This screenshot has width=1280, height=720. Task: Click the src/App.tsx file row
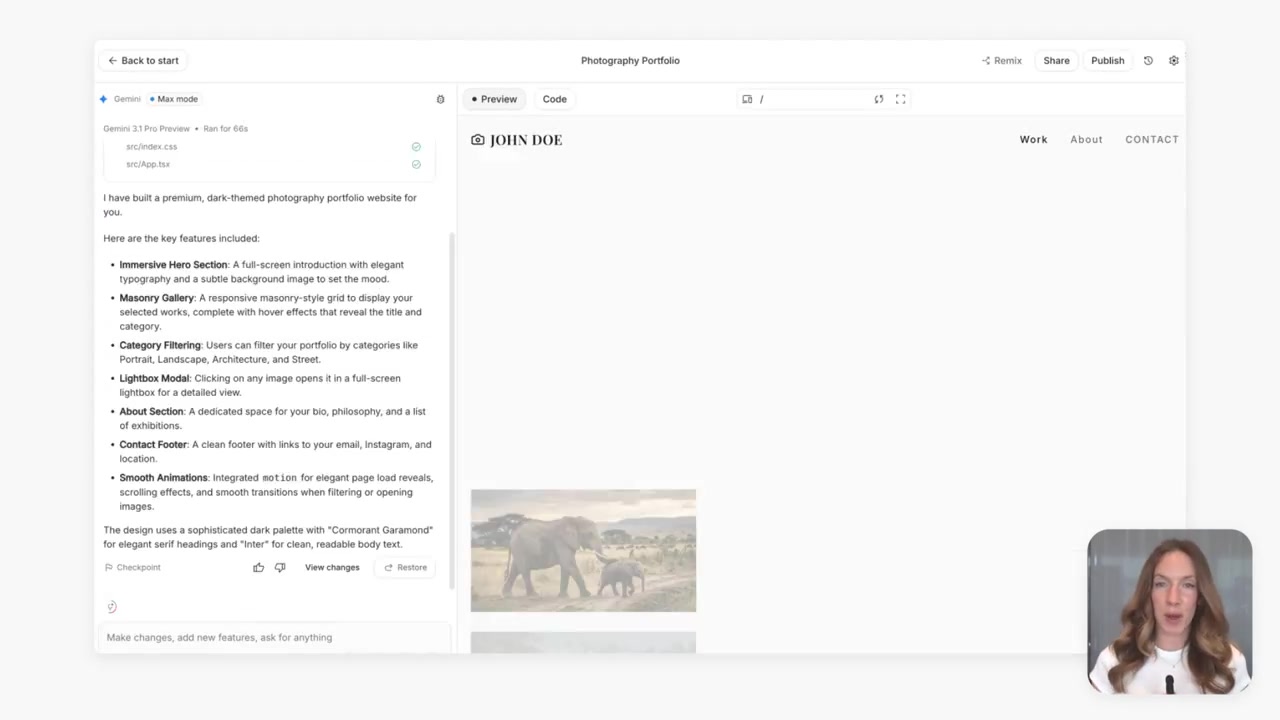[269, 164]
